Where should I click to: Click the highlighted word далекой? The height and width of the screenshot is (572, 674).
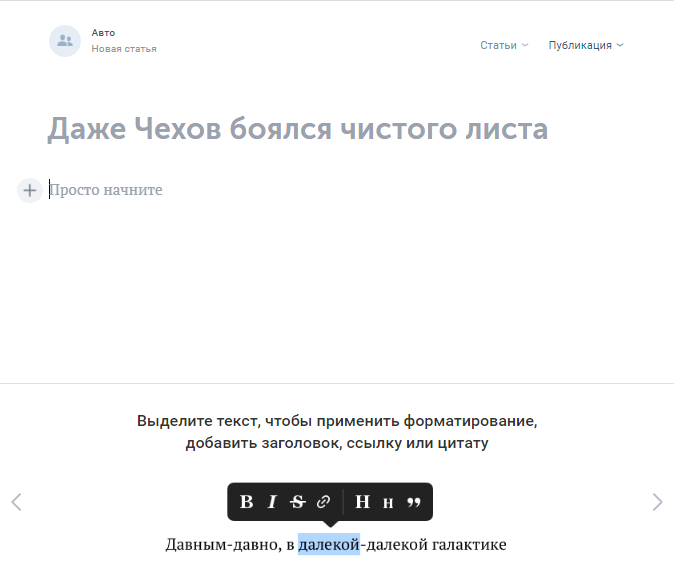pyautogui.click(x=328, y=545)
